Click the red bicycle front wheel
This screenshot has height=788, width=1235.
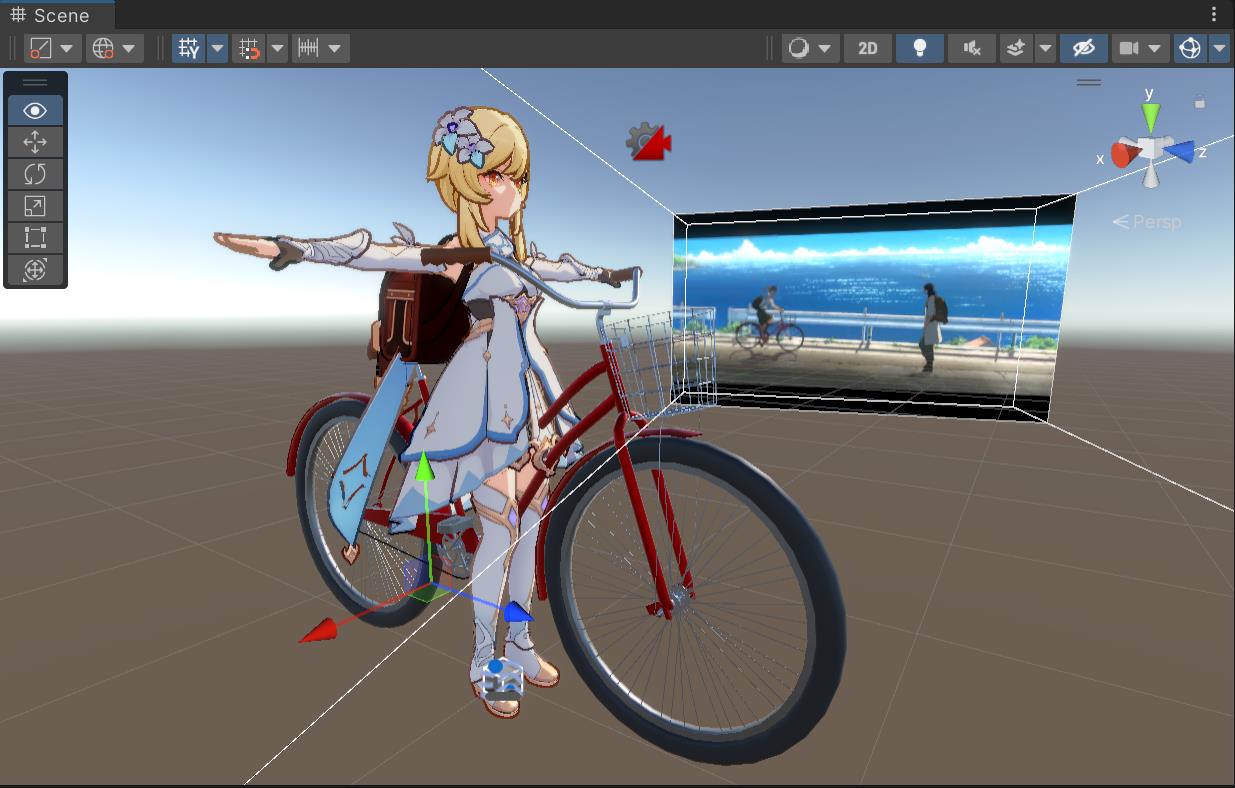[695, 598]
